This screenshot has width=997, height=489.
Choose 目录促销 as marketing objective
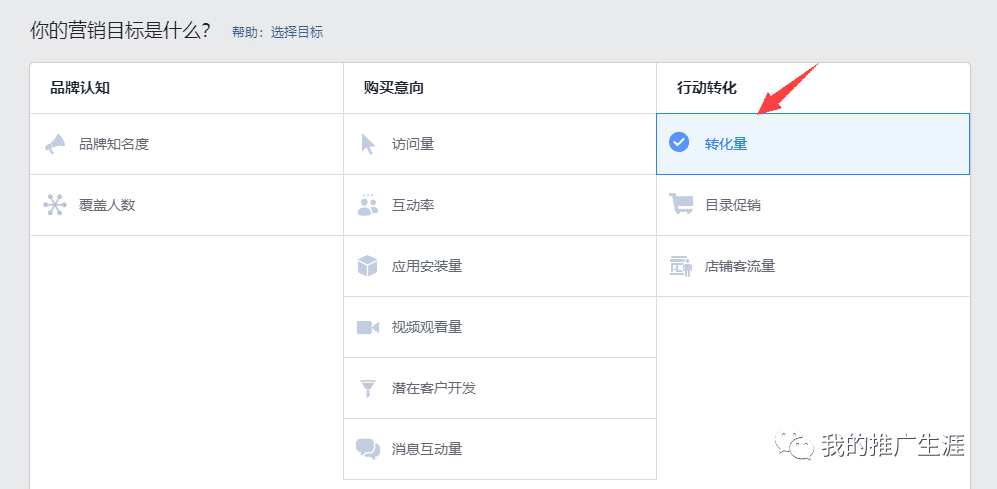click(x=733, y=205)
